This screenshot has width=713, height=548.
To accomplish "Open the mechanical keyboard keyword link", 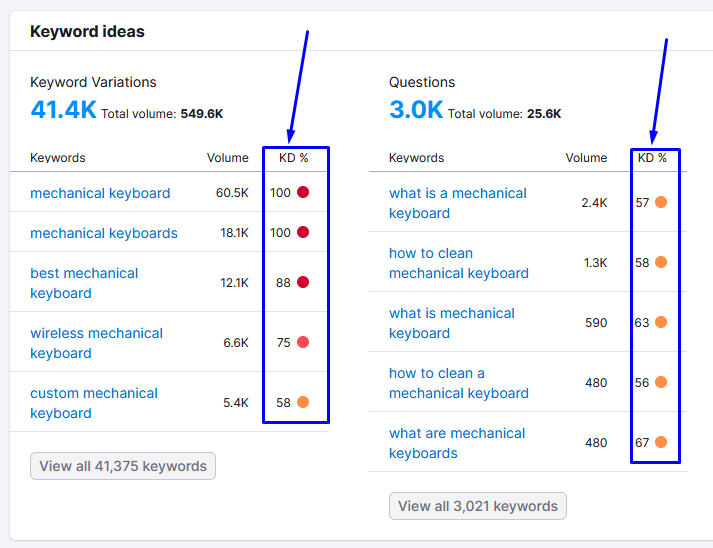I will pyautogui.click(x=100, y=193).
